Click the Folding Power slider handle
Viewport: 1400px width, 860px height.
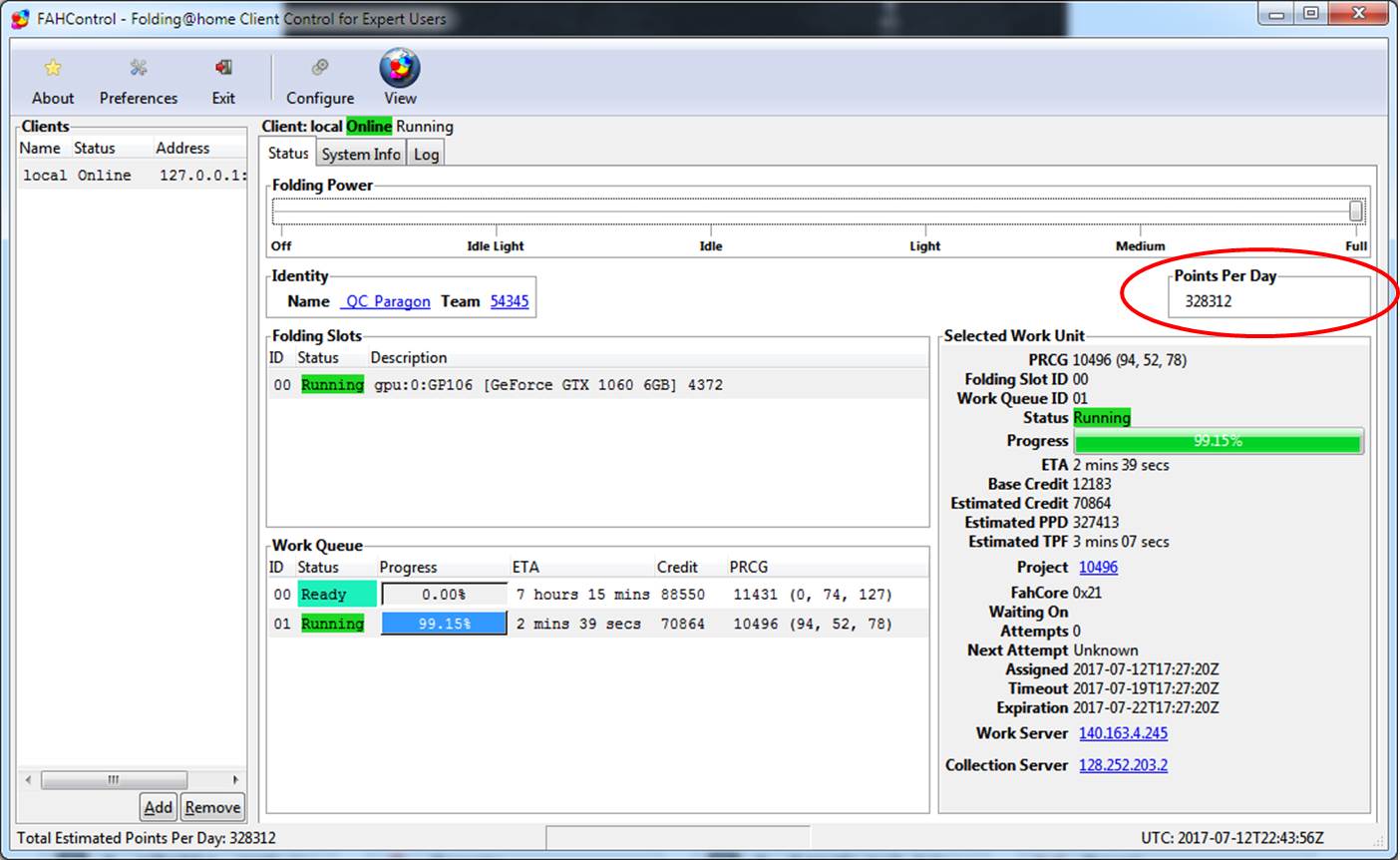coord(1355,211)
